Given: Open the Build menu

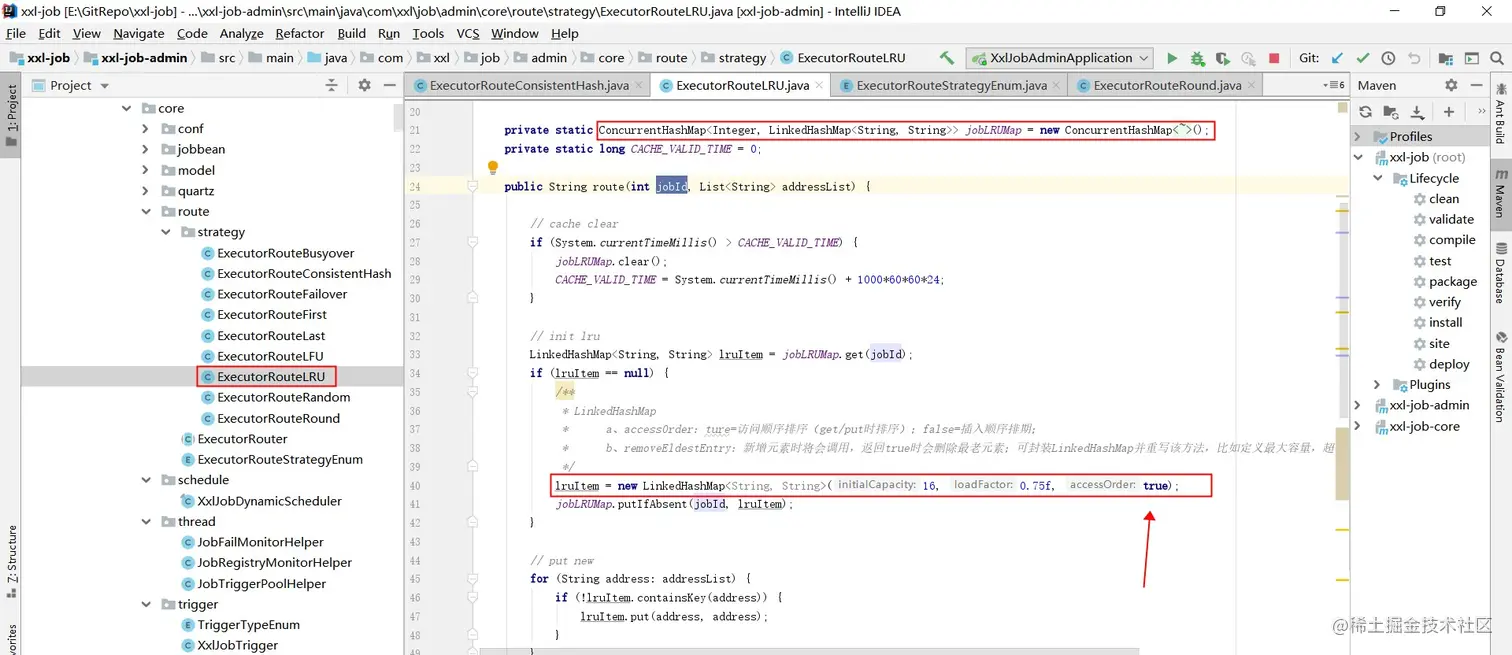Looking at the screenshot, I should tap(352, 33).
